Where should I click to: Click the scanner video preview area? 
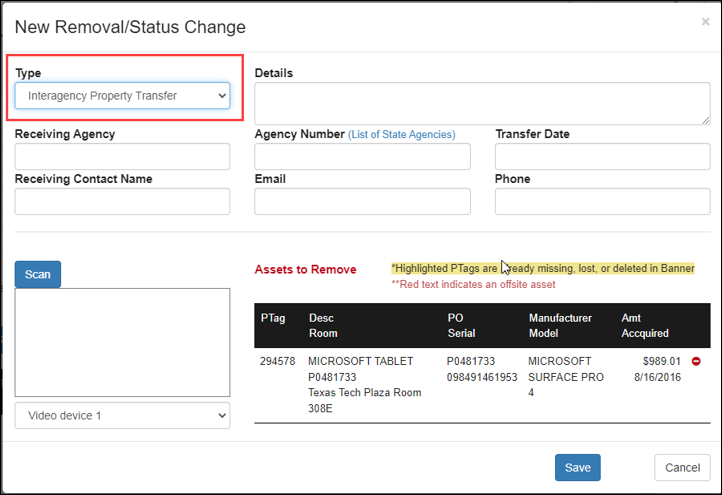tap(122, 343)
